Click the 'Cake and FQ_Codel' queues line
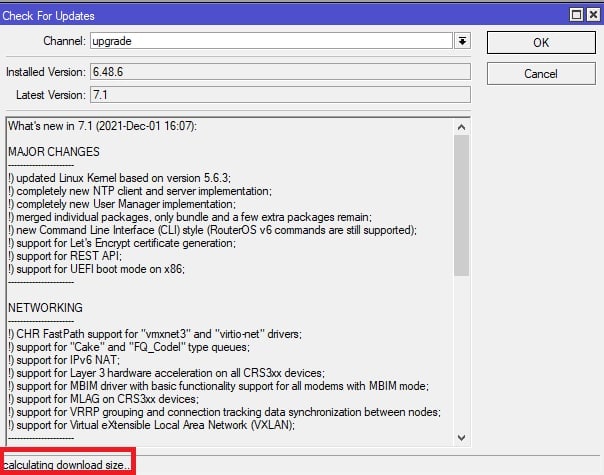Screen dimensions: 604x475 pos(129,347)
